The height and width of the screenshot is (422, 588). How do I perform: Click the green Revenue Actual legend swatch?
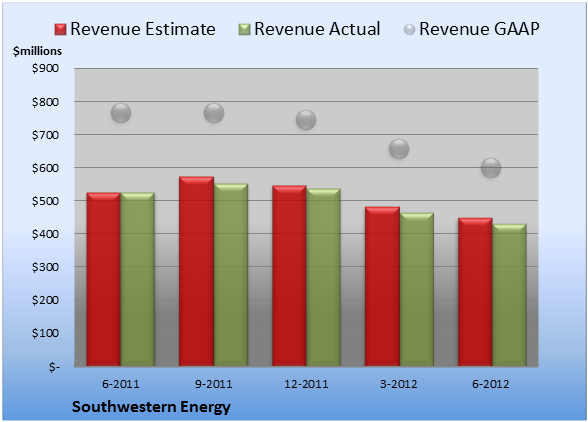point(244,30)
